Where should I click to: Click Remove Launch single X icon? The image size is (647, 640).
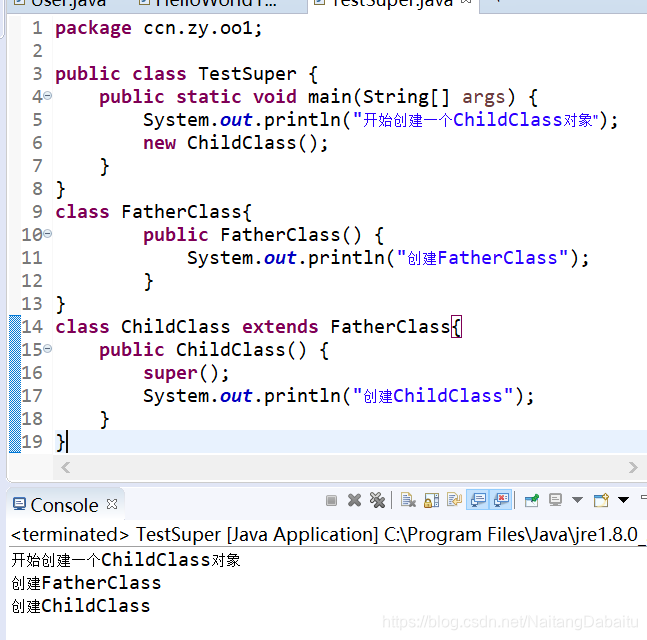point(354,500)
